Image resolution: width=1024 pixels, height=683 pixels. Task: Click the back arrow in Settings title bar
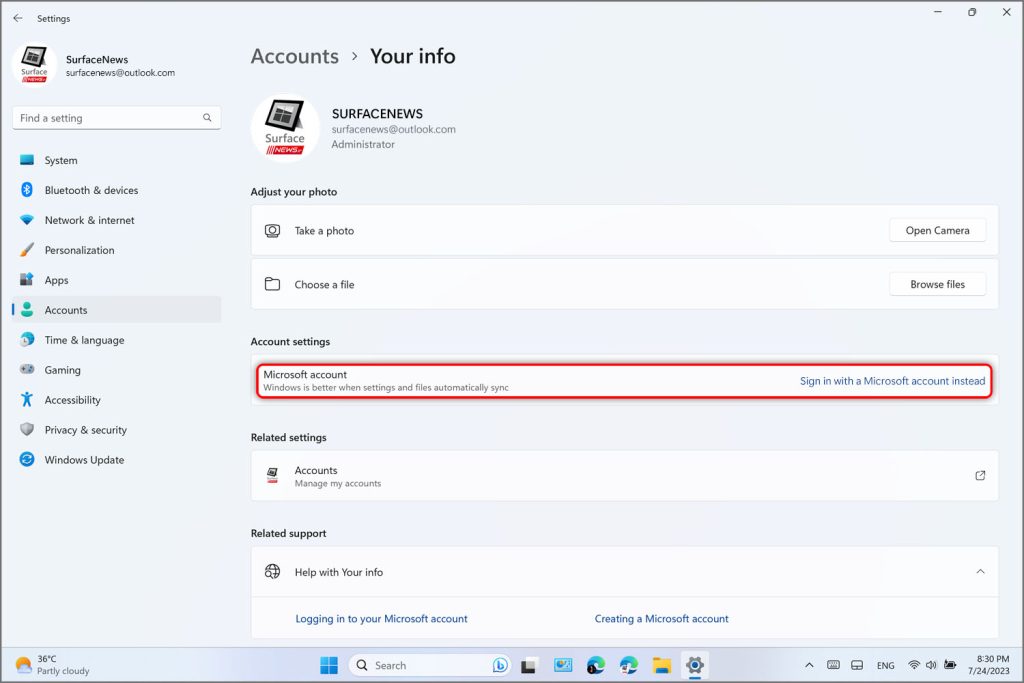coord(17,18)
